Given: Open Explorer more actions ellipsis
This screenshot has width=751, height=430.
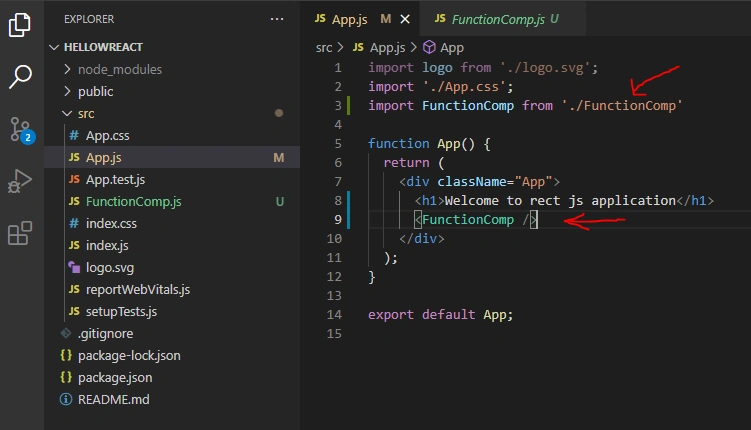Looking at the screenshot, I should point(277,19).
